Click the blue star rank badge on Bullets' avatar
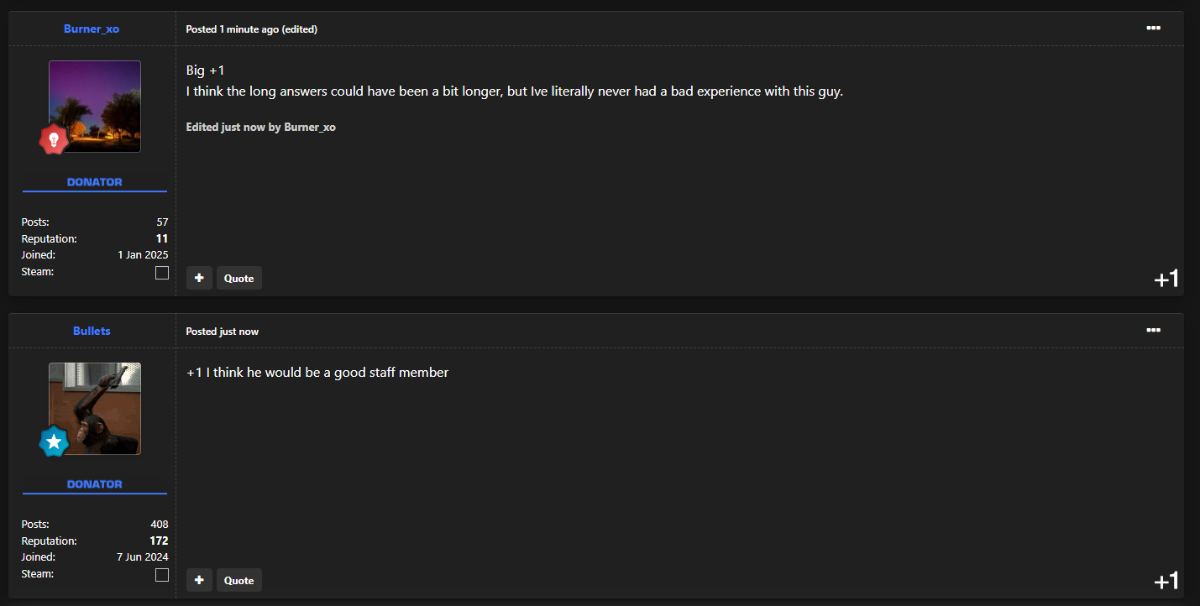 click(54, 441)
